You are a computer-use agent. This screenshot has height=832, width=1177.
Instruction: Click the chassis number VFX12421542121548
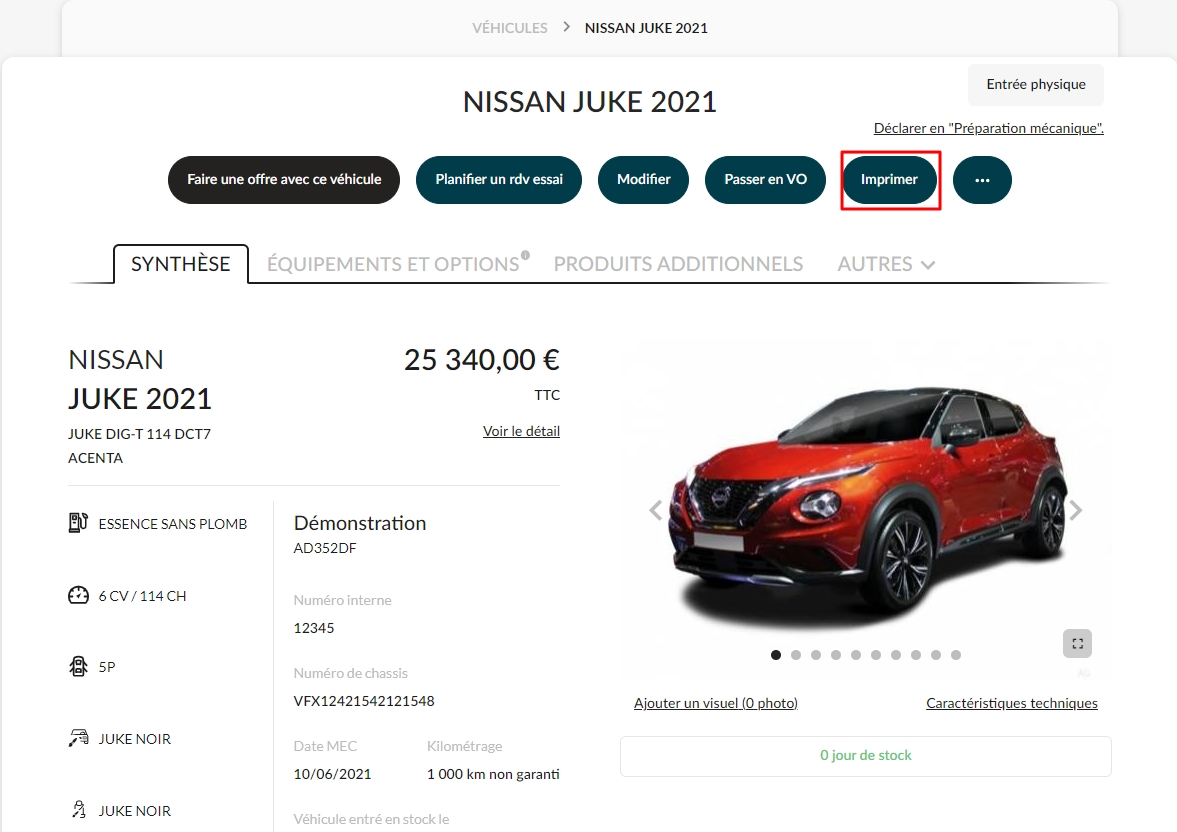click(x=364, y=701)
